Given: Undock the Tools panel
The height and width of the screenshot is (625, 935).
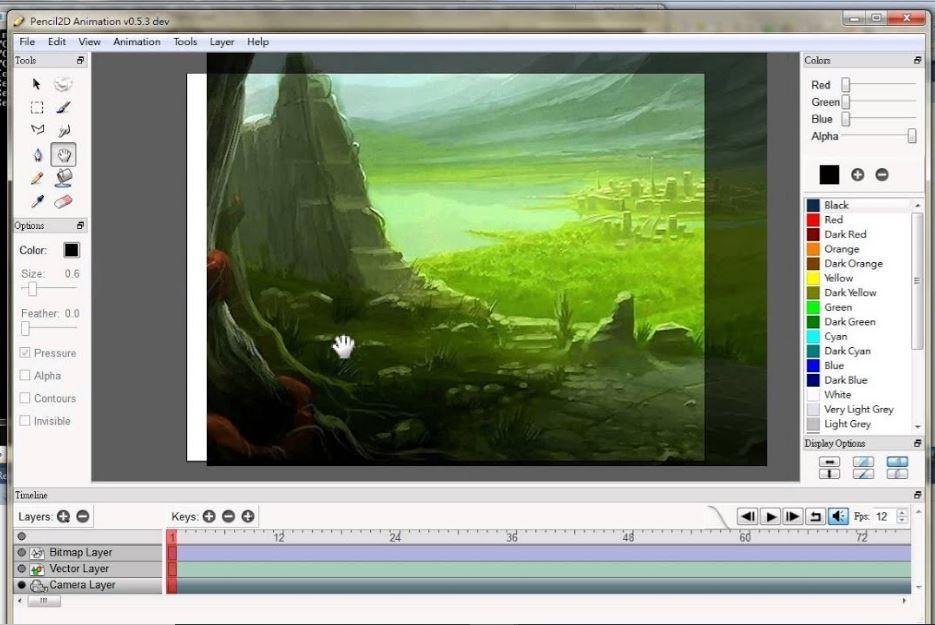Looking at the screenshot, I should point(81,60).
